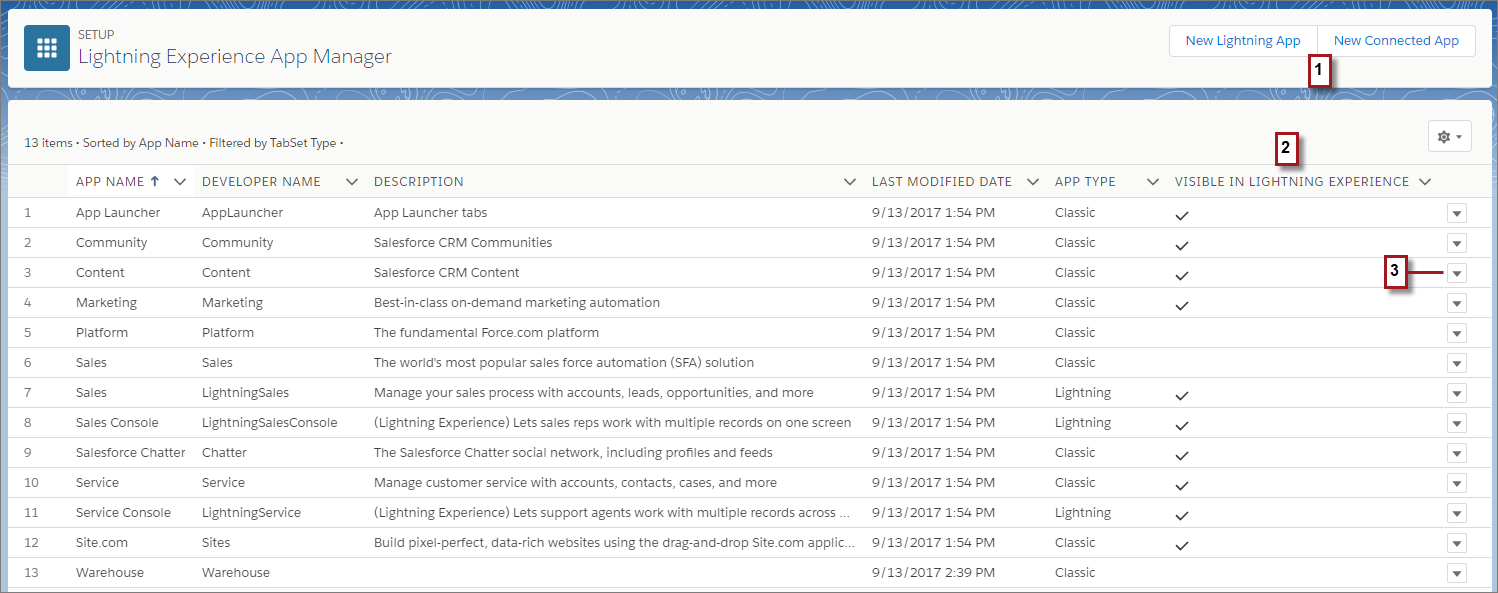
Task: Open the list view controls gear icon
Action: tap(1444, 136)
